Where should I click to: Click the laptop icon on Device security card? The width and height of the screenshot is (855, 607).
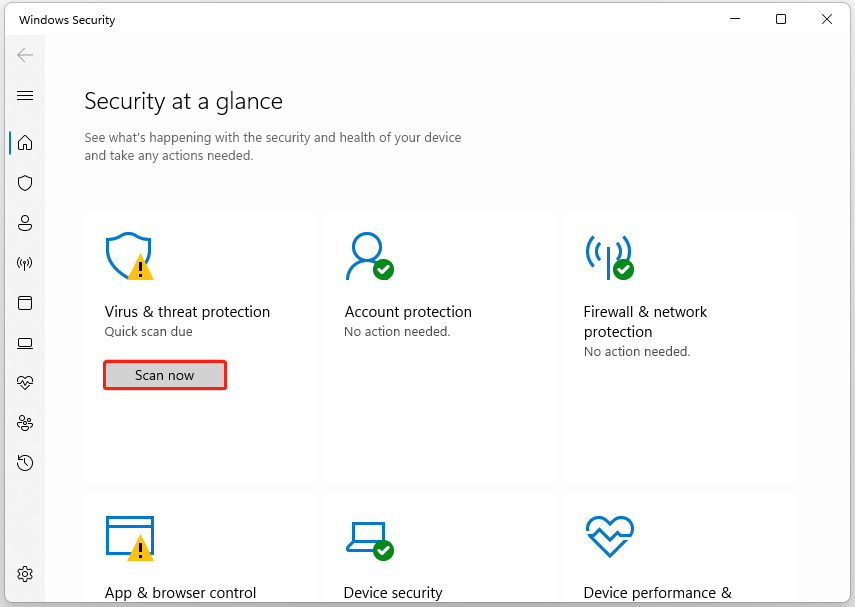370,540
